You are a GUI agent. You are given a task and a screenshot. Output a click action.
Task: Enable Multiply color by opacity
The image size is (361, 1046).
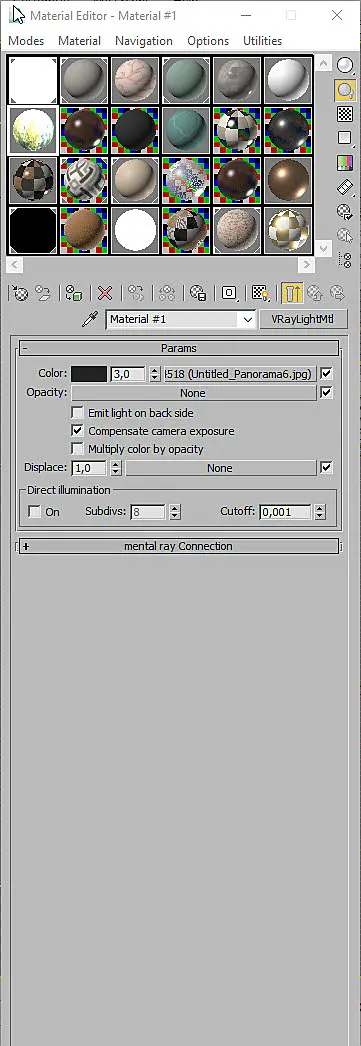(77, 449)
